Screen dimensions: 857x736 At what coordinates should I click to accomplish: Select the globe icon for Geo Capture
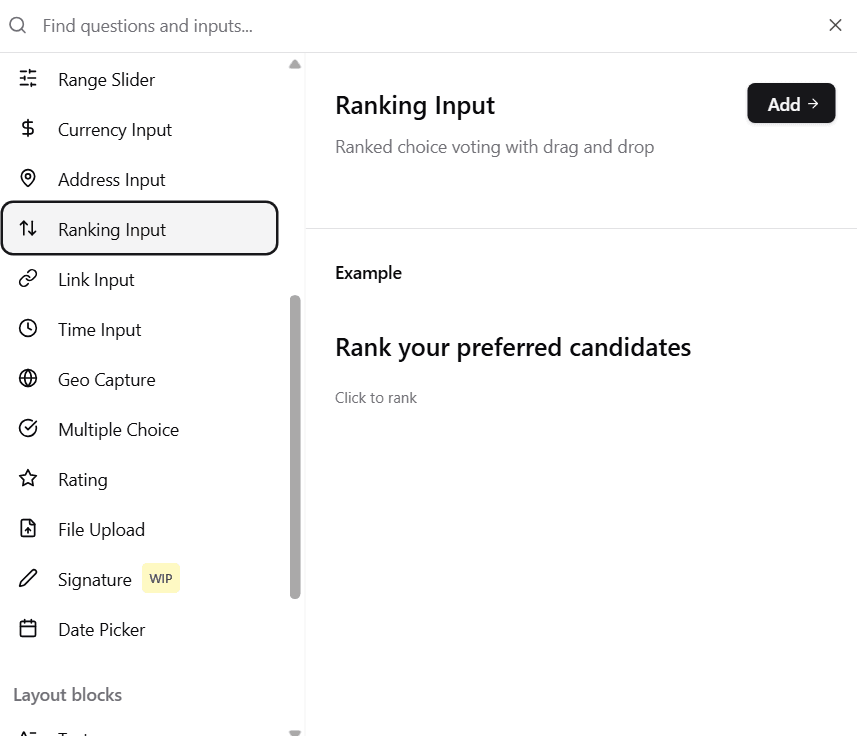coord(28,379)
